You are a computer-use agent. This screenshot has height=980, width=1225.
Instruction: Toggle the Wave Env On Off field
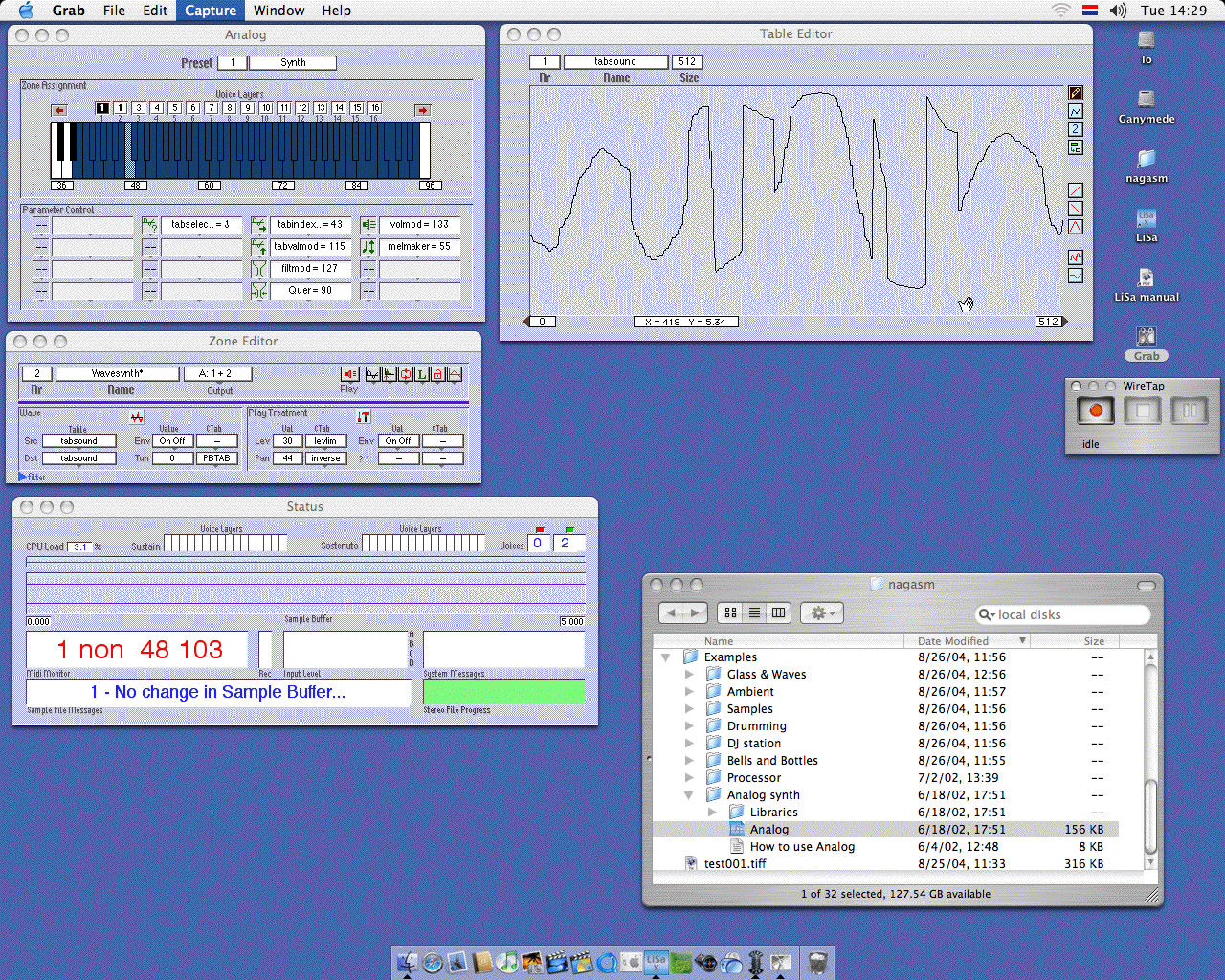pos(172,441)
